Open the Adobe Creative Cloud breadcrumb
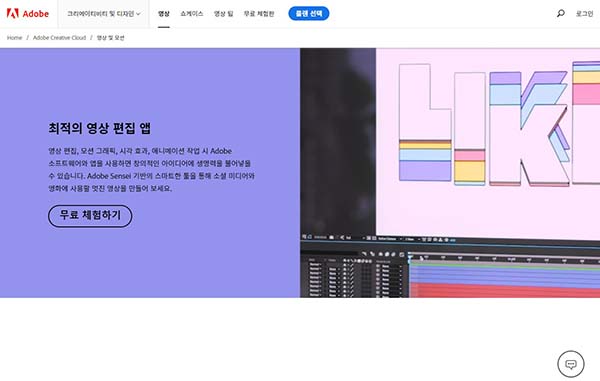Screen dimensions: 600x381 point(59,37)
